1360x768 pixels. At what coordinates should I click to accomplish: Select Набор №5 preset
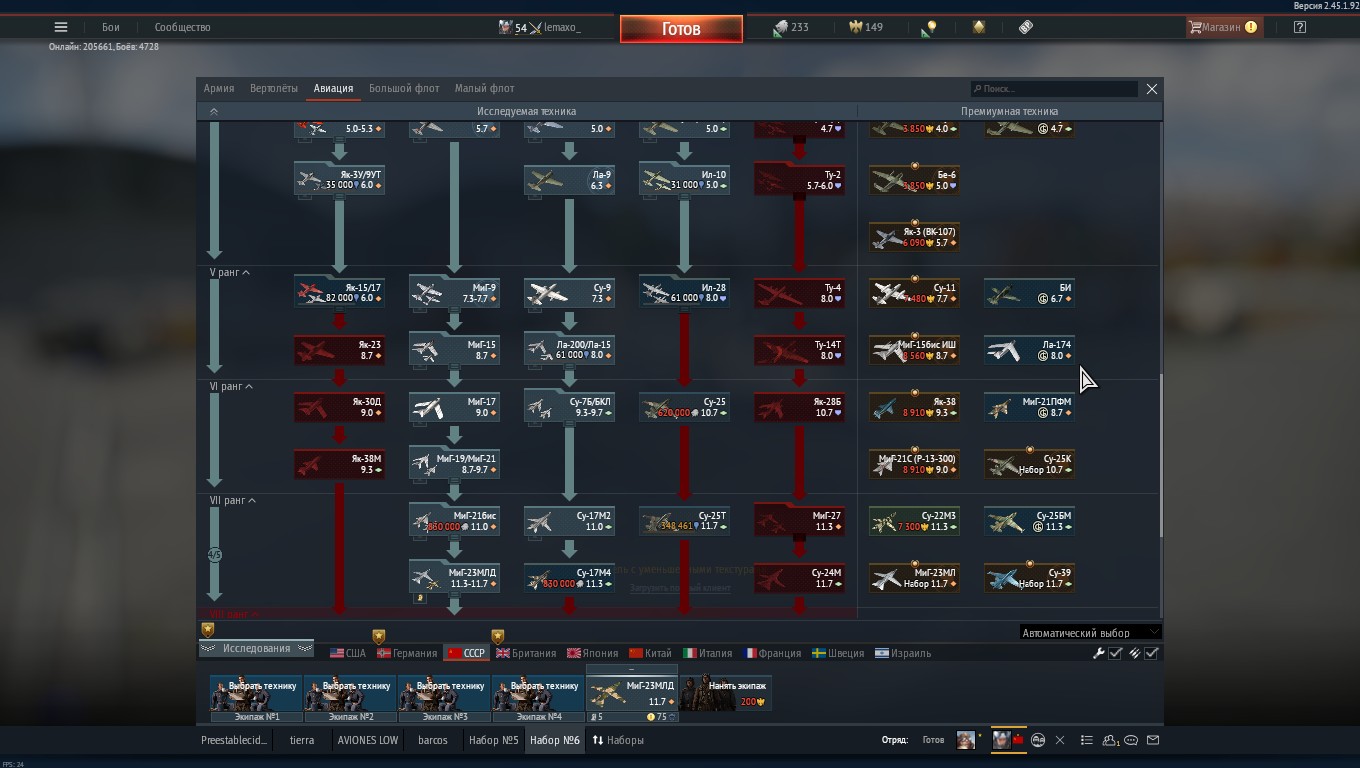[493, 740]
